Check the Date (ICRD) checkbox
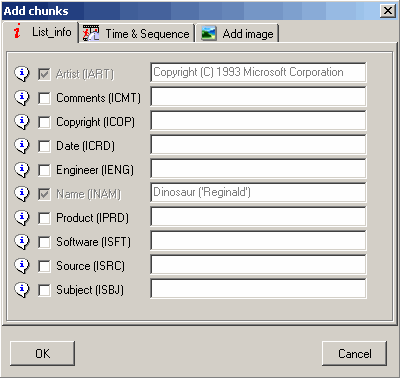This screenshot has width=400, height=378. pos(44,146)
